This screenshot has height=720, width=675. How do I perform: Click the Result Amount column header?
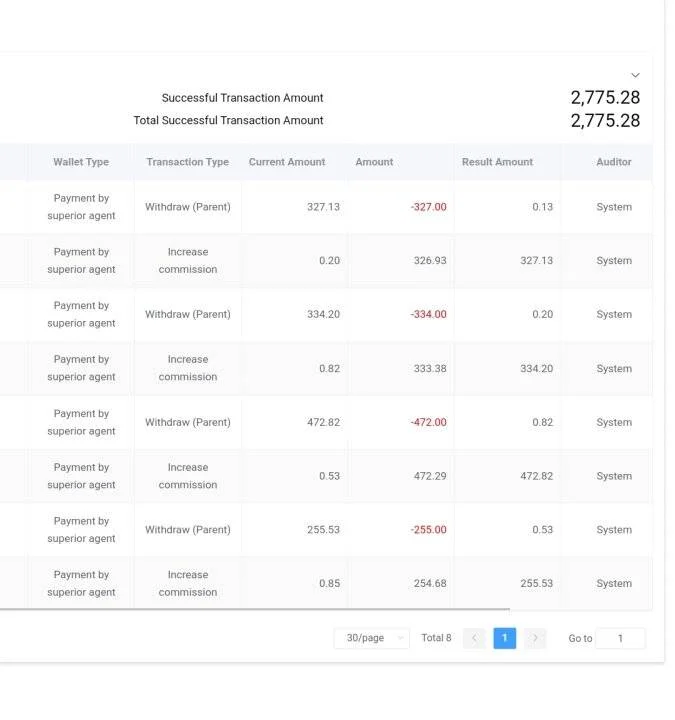tap(497, 162)
